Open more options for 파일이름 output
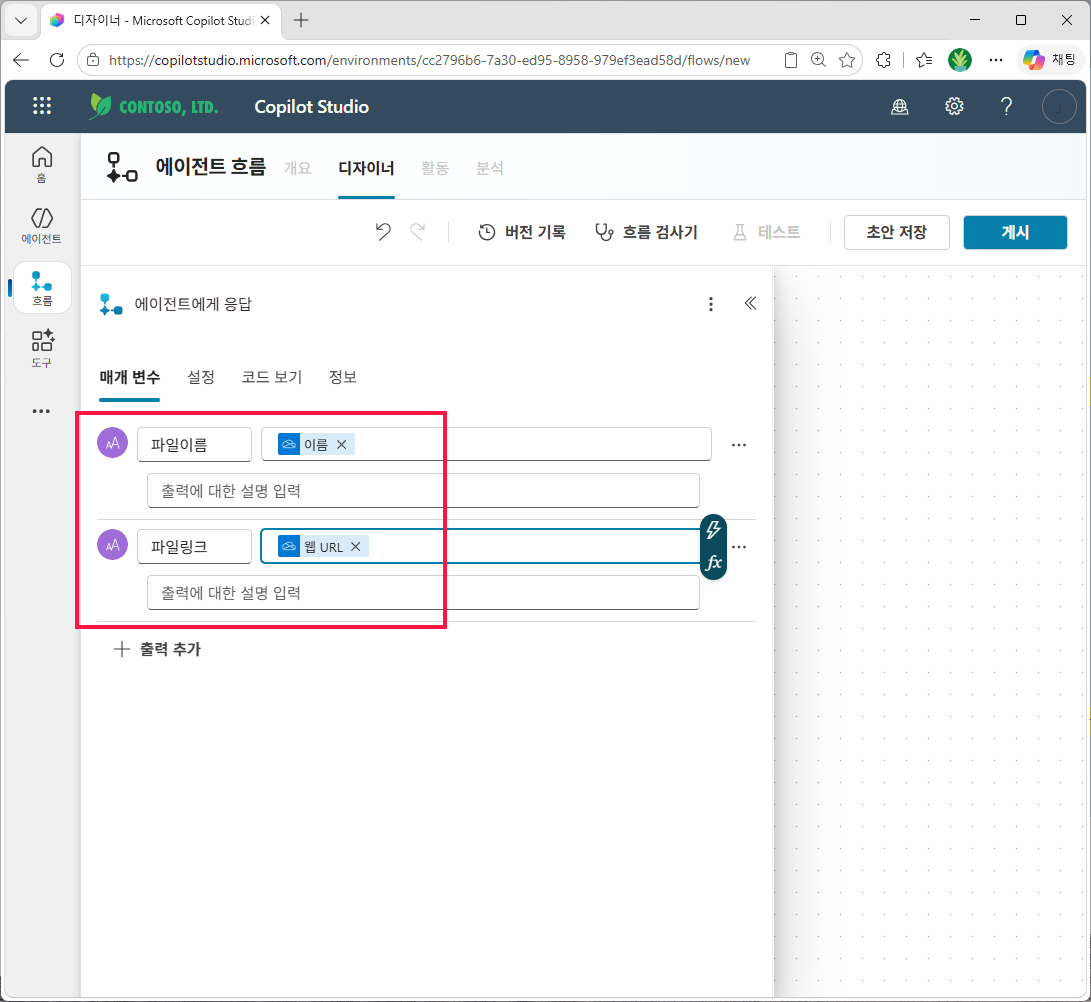This screenshot has height=1002, width=1091. pyautogui.click(x=739, y=445)
